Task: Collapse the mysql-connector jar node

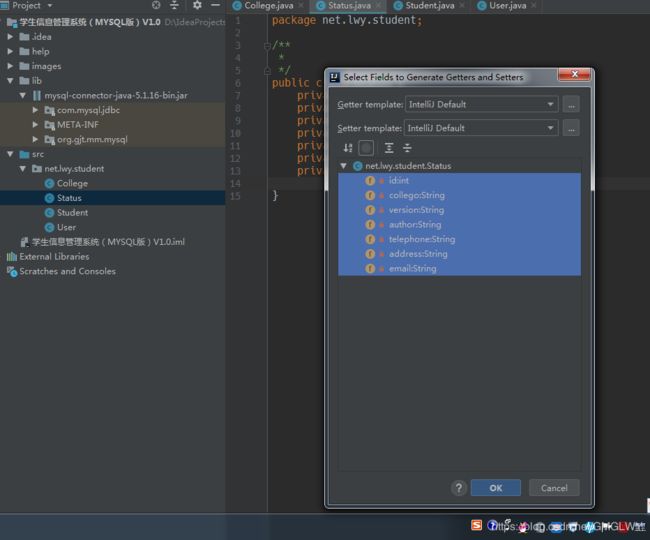Action: click(x=23, y=95)
